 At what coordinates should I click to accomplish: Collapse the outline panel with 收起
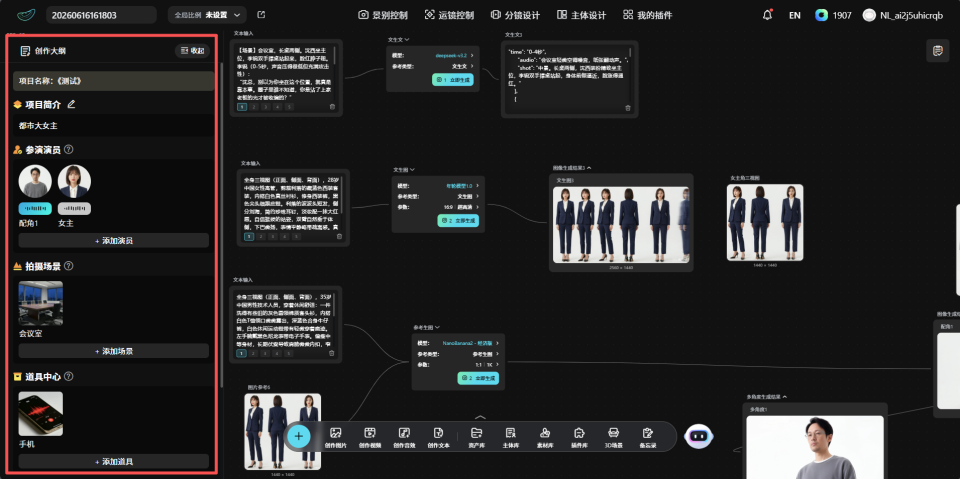[192, 51]
